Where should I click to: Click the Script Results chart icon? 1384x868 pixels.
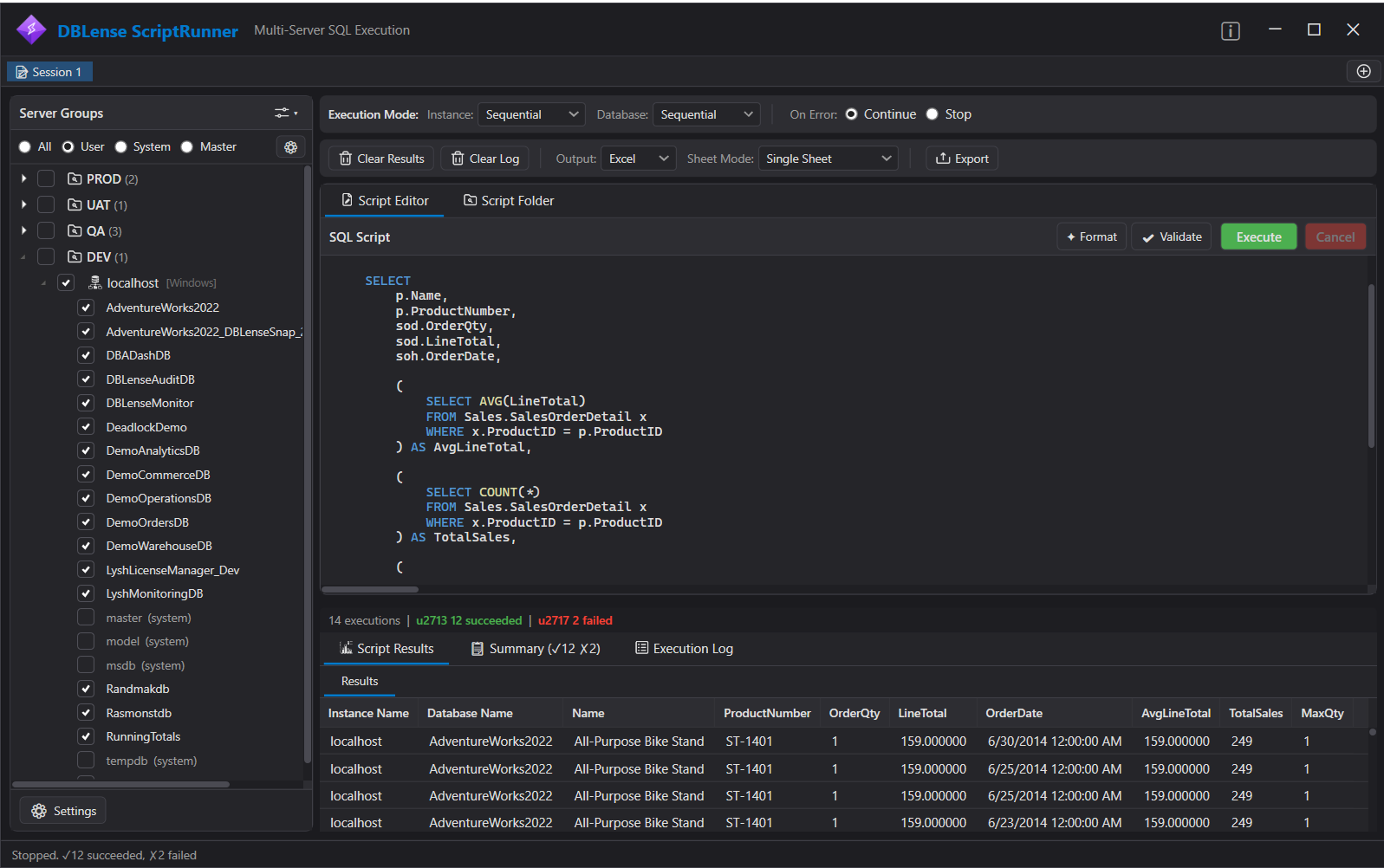click(346, 648)
